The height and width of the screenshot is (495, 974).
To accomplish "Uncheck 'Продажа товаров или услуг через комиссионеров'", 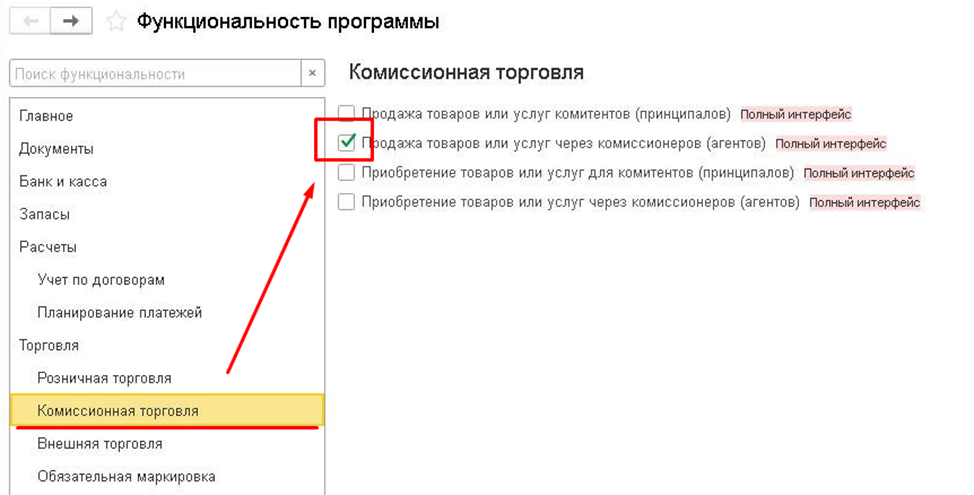I will point(346,143).
